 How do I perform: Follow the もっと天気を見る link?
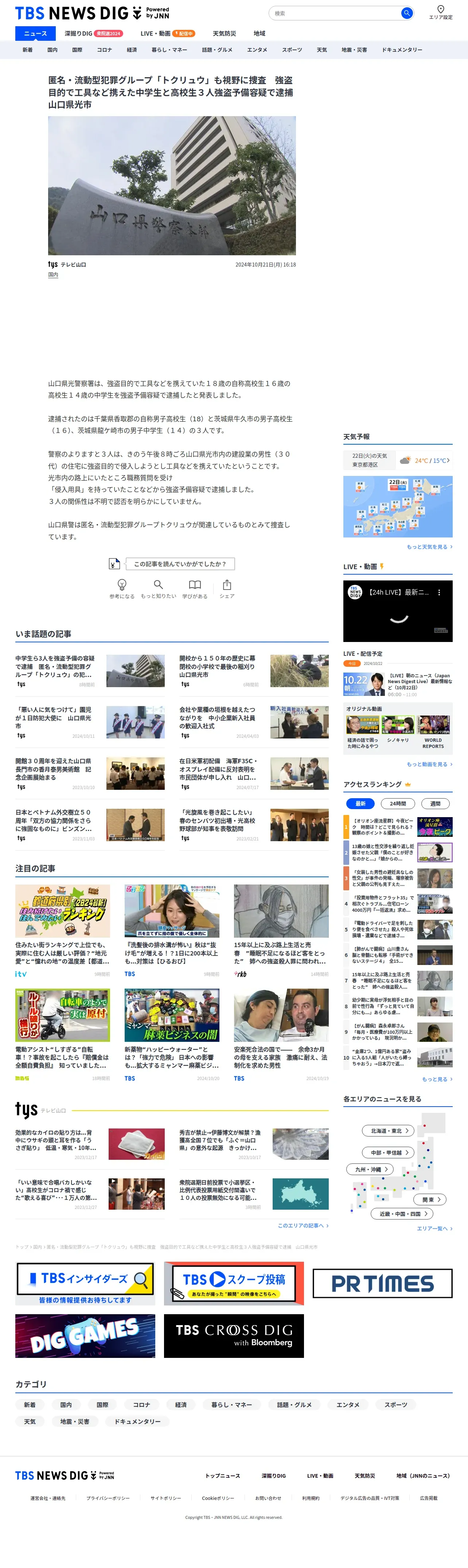coord(430,547)
